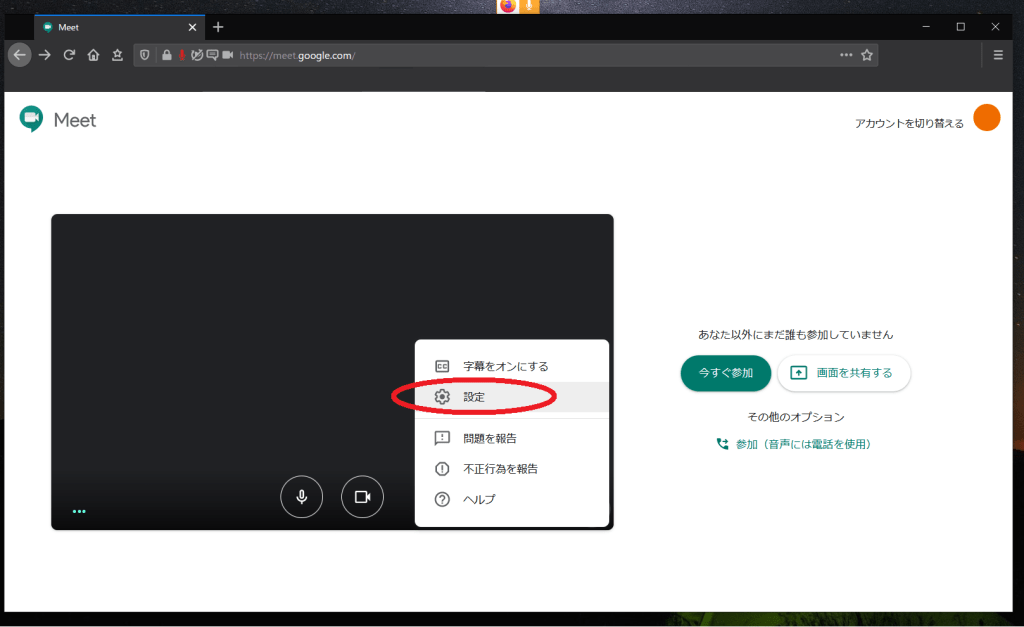Reload the Meet page
The width and height of the screenshot is (1024, 627).
tap(69, 55)
